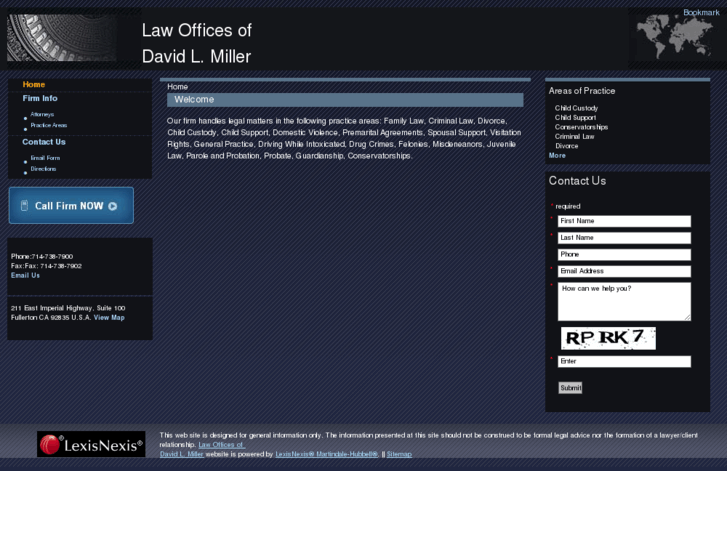Screen dimensions: 727x545
Task: Open the Law Offices of David L. Miller footer link
Action: 202,449
